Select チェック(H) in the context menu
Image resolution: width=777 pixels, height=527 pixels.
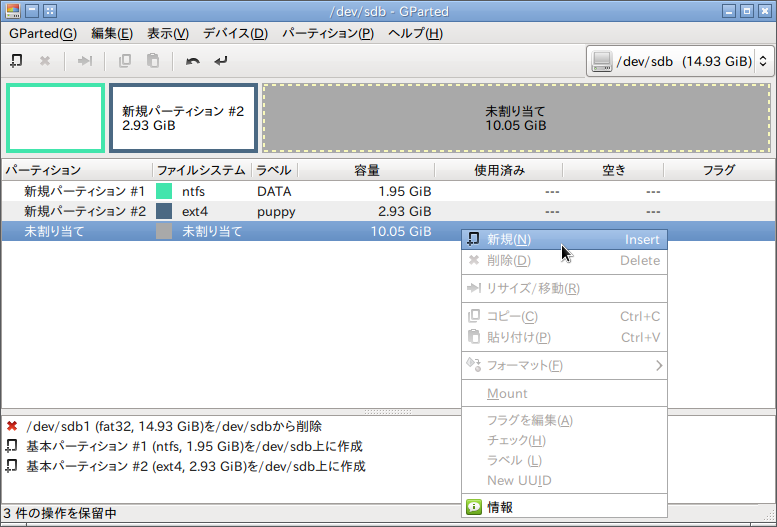tap(564, 440)
